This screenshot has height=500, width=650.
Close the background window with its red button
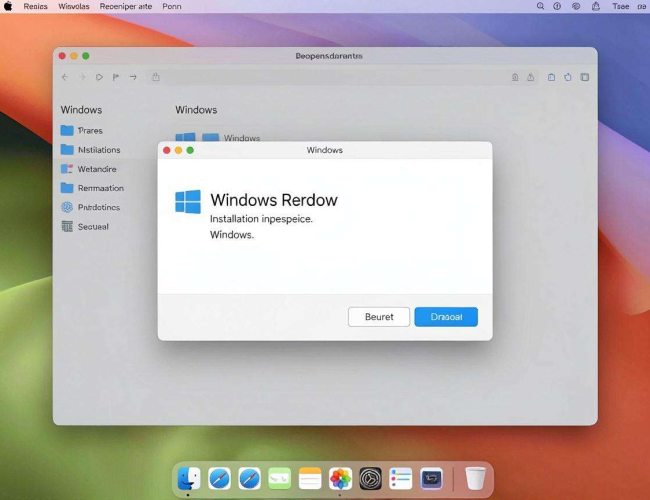(62, 56)
